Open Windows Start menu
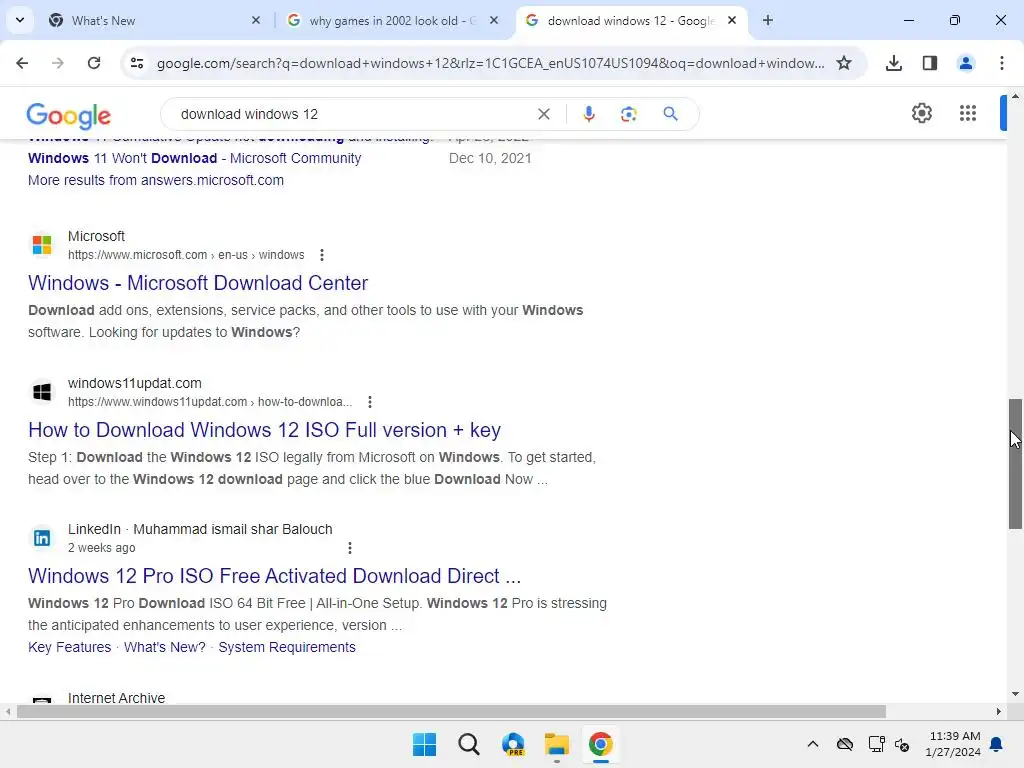 [x=424, y=744]
